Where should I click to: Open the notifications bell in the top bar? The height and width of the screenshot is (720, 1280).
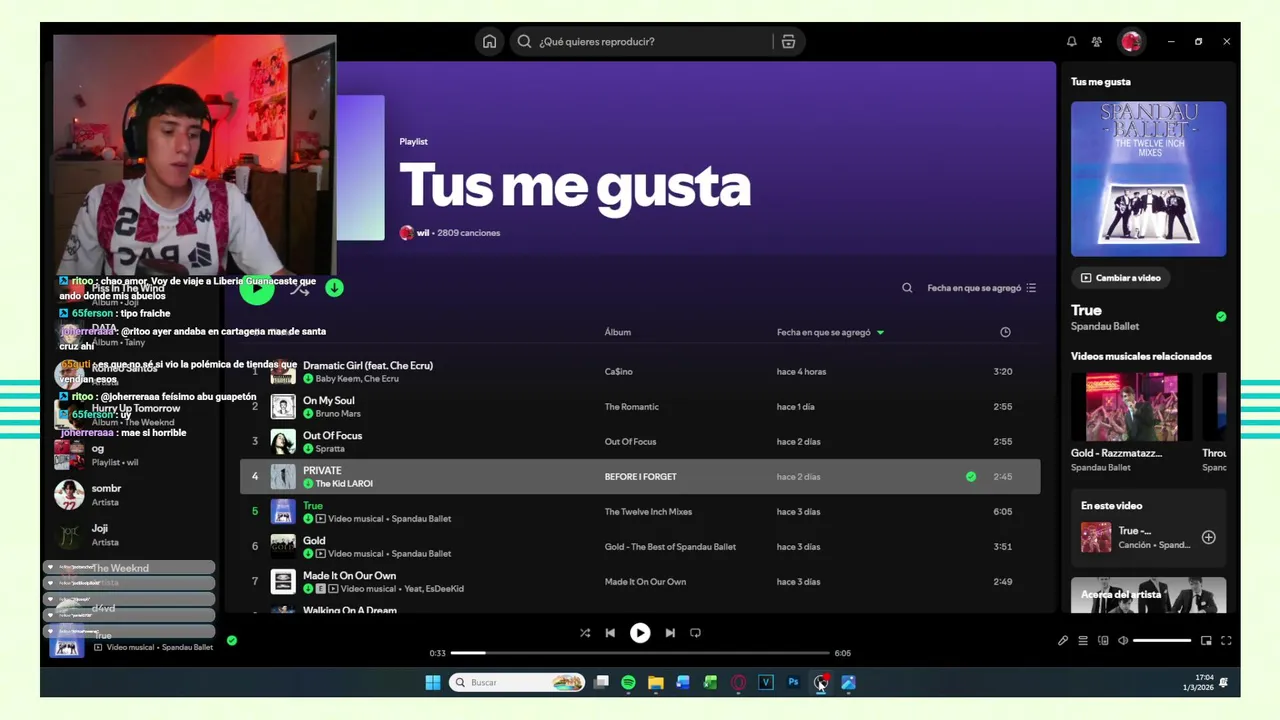click(x=1071, y=42)
